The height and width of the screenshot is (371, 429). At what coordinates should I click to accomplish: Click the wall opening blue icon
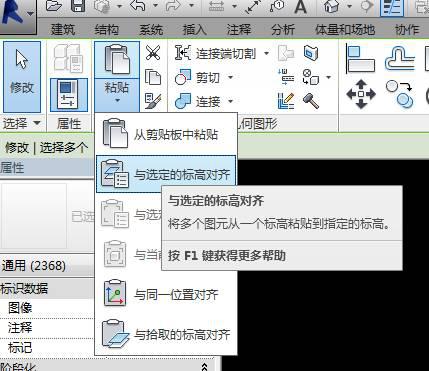click(x=311, y=53)
